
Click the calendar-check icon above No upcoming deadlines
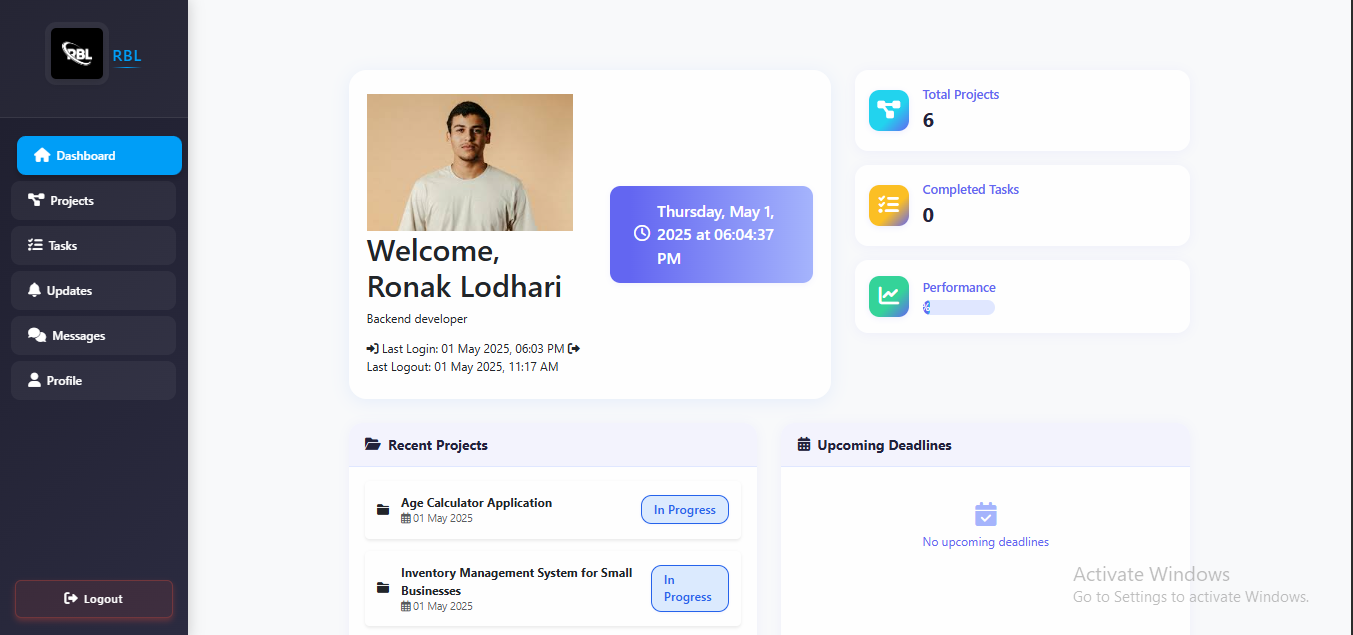click(x=986, y=514)
